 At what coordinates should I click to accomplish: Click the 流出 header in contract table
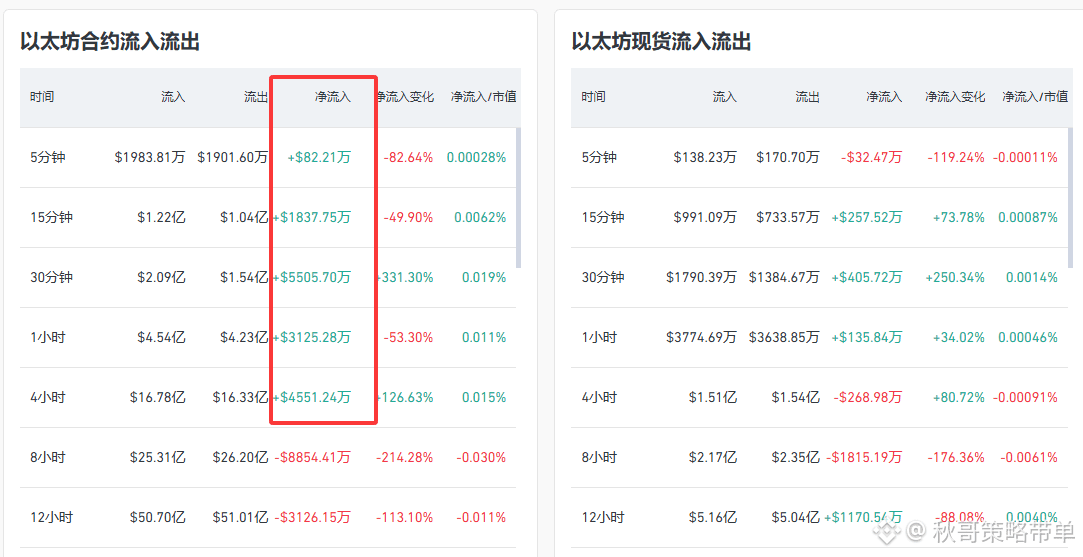(256, 97)
